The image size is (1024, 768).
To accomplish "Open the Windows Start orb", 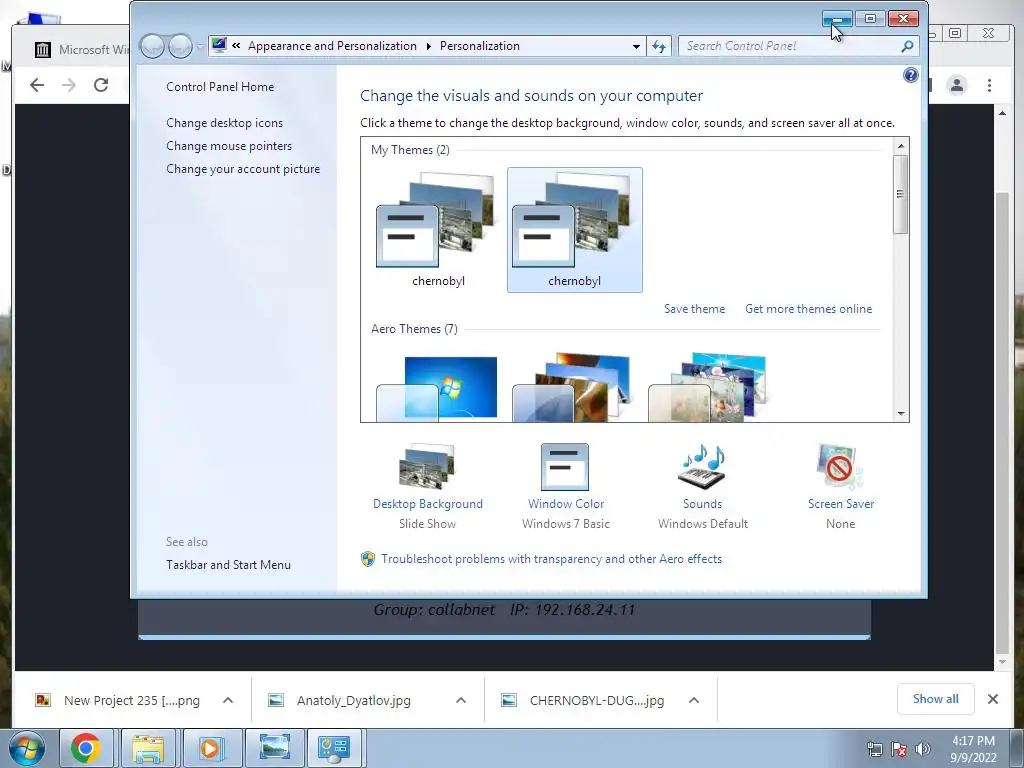I will [x=27, y=748].
